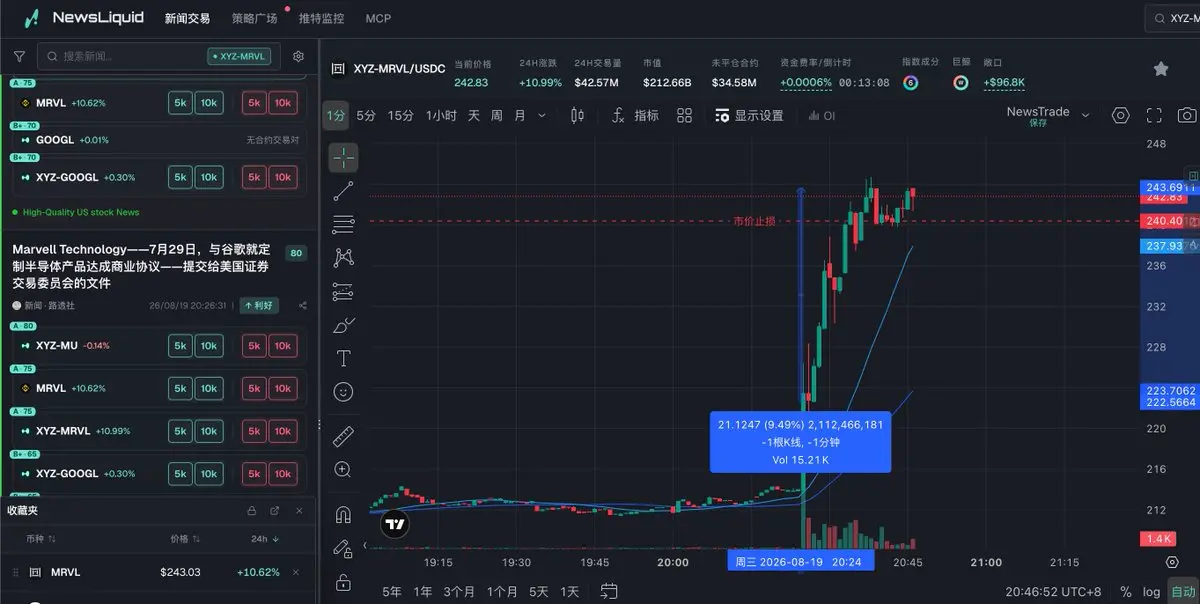Set chart range to 3个月
The image size is (1200, 604).
click(x=460, y=591)
